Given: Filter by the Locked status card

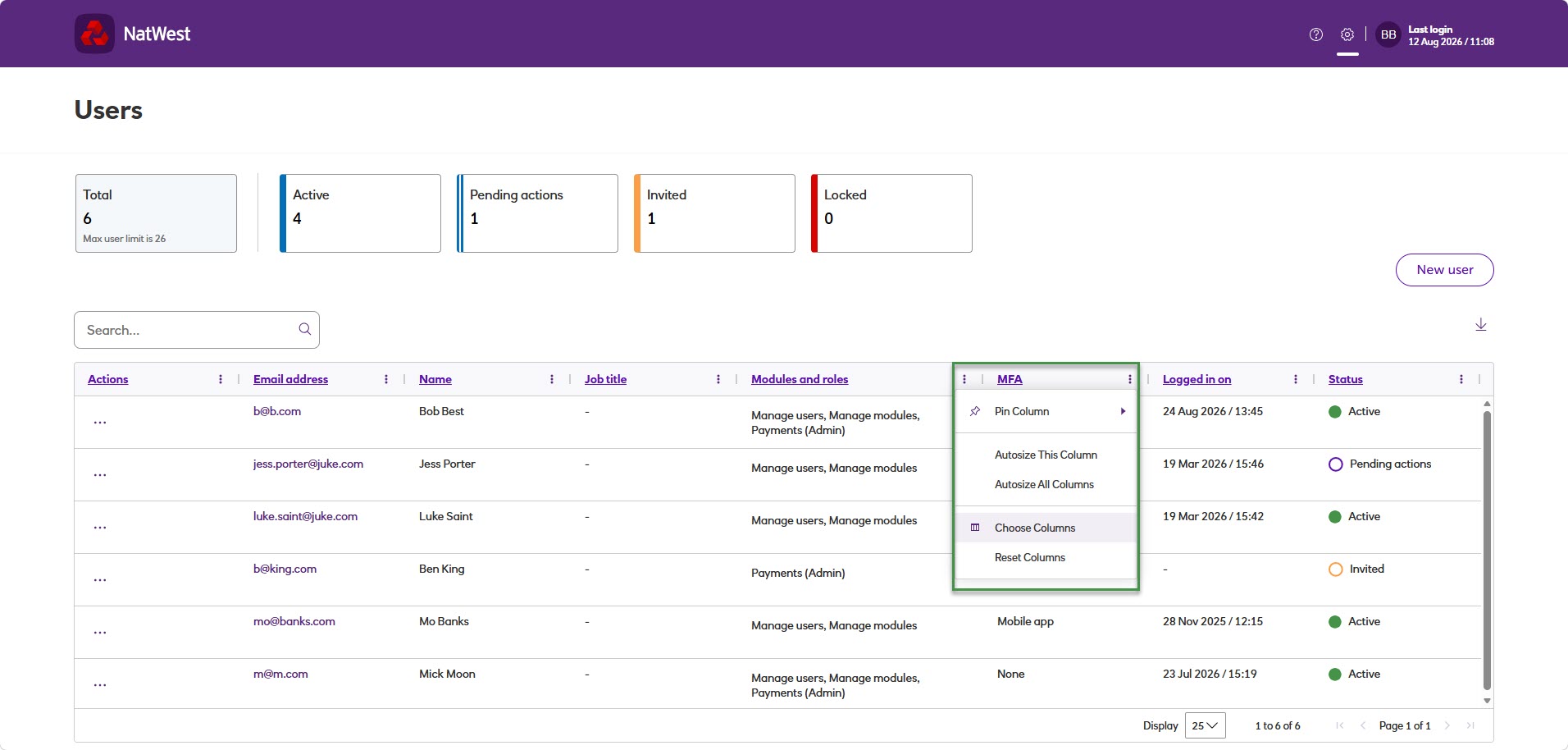Looking at the screenshot, I should click(891, 213).
